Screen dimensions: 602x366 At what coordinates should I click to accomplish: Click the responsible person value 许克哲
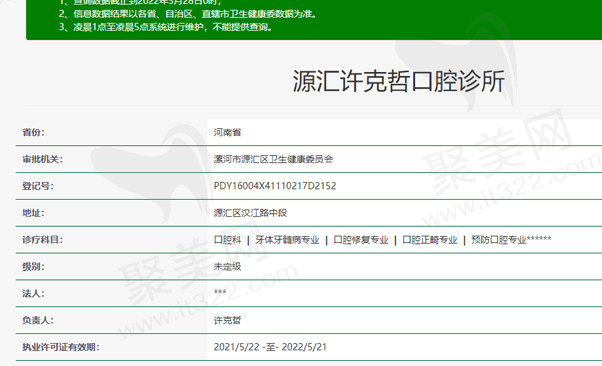pyautogui.click(x=227, y=321)
